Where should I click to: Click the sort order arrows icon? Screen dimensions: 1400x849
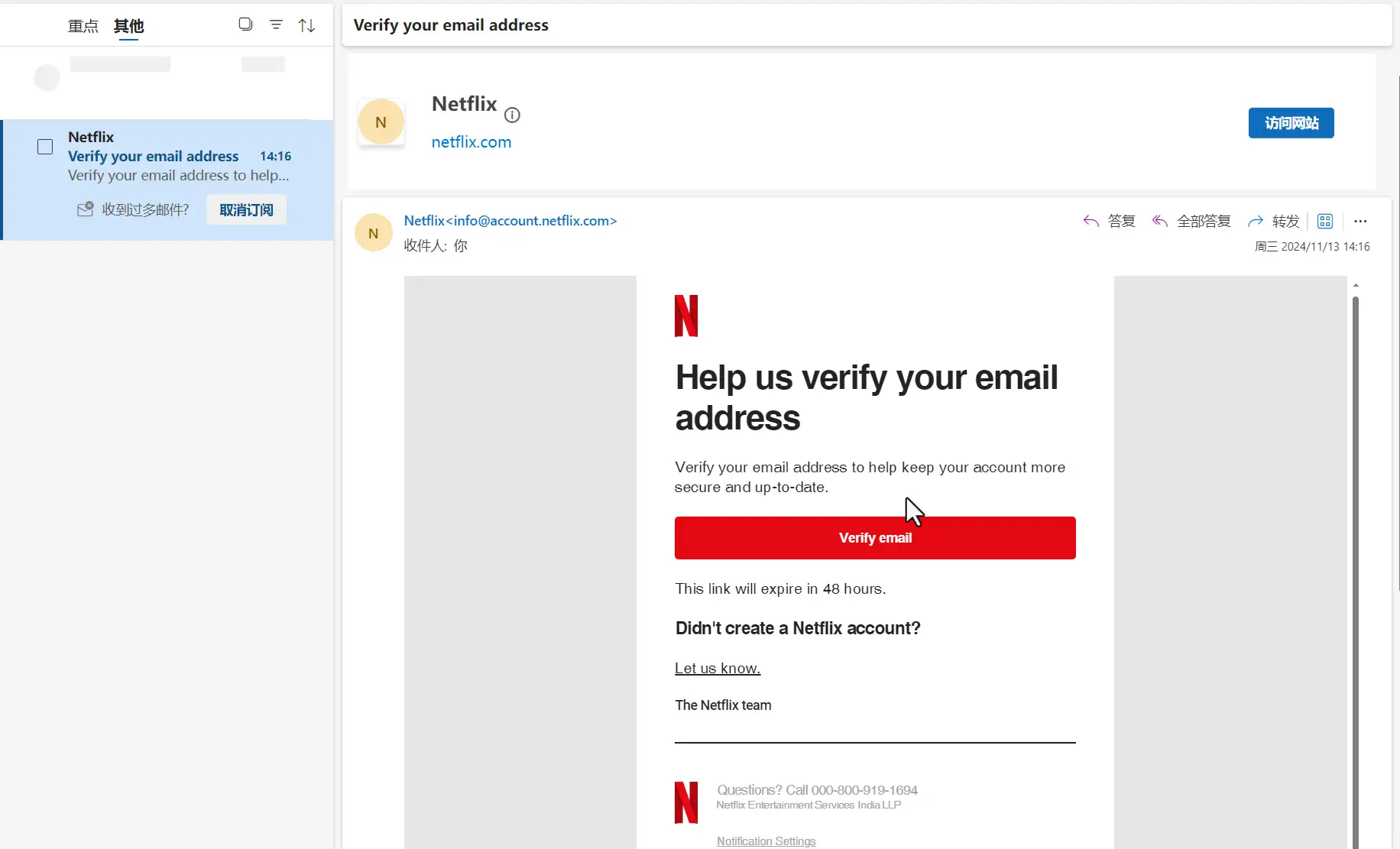point(306,25)
